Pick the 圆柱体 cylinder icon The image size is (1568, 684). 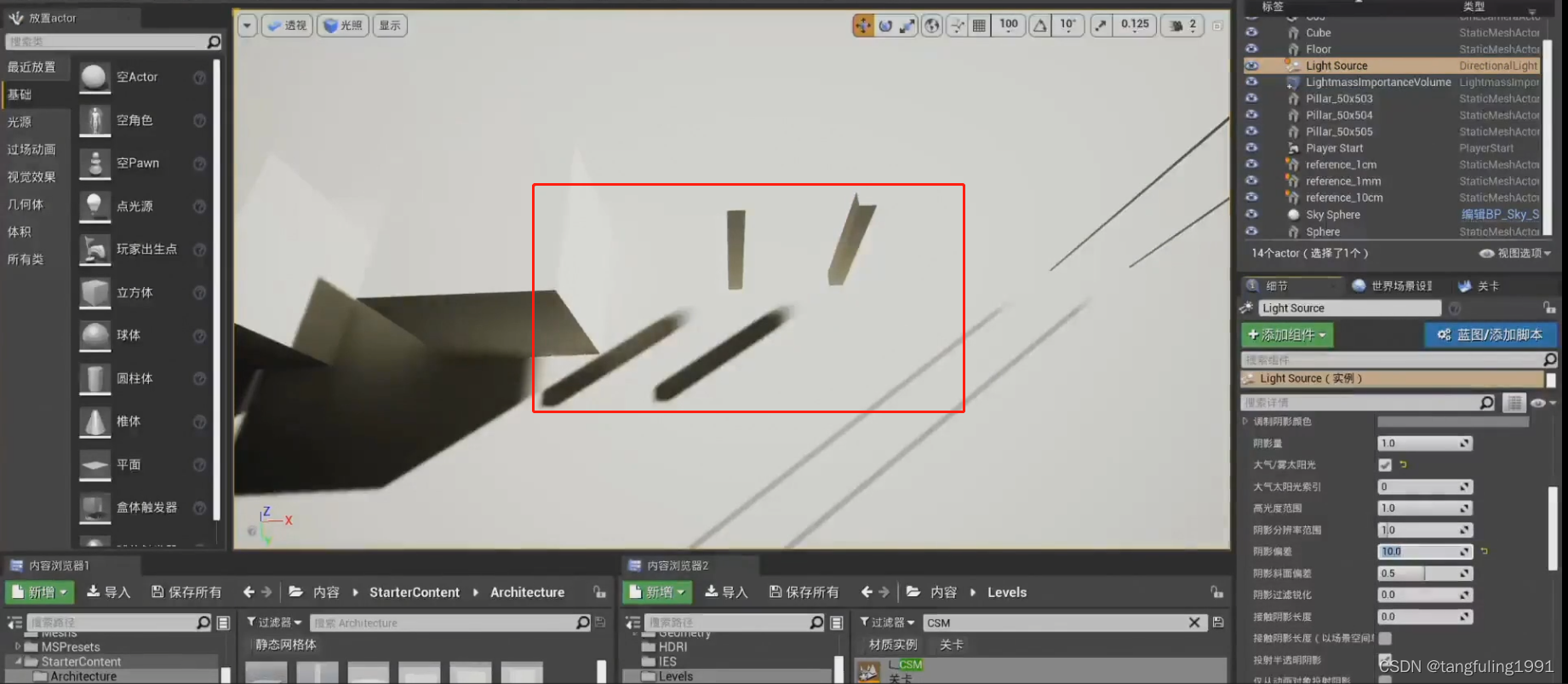pyautogui.click(x=94, y=378)
